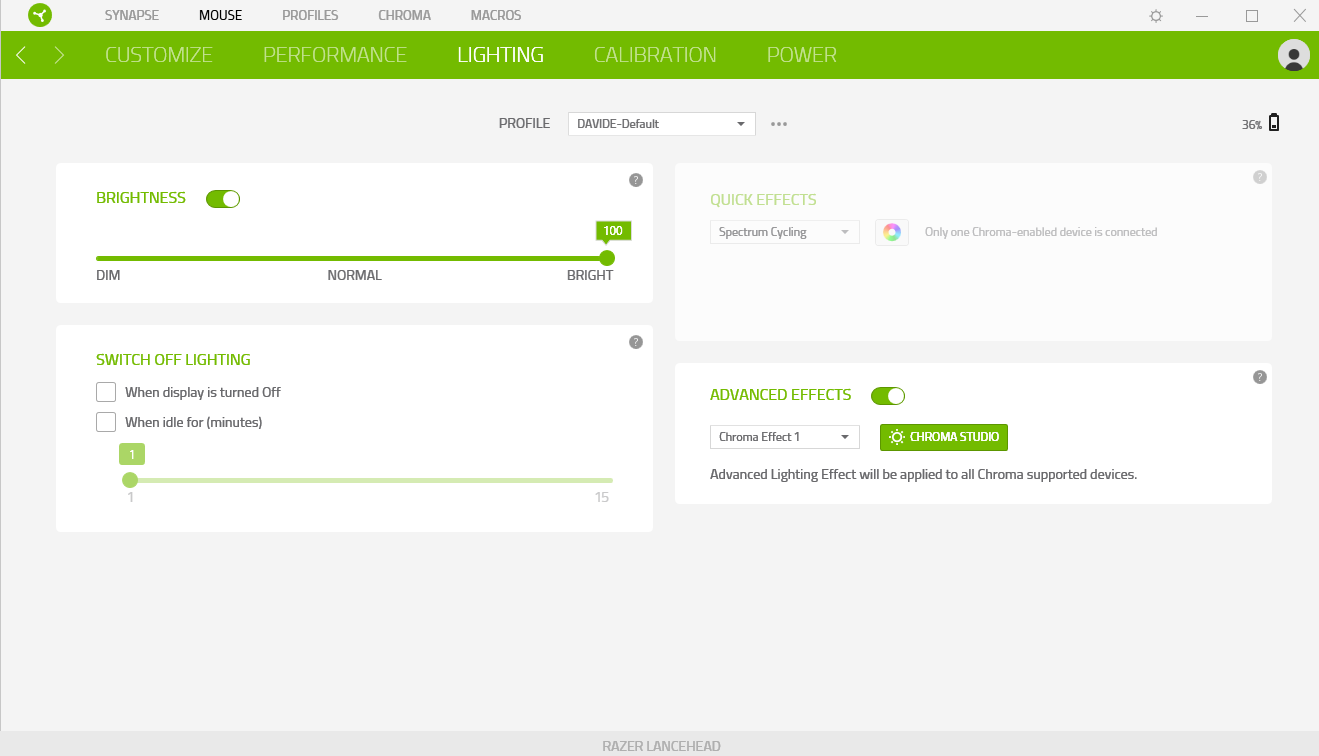Click the BRIGHT brightness label
This screenshot has width=1319, height=756.
pos(590,275)
